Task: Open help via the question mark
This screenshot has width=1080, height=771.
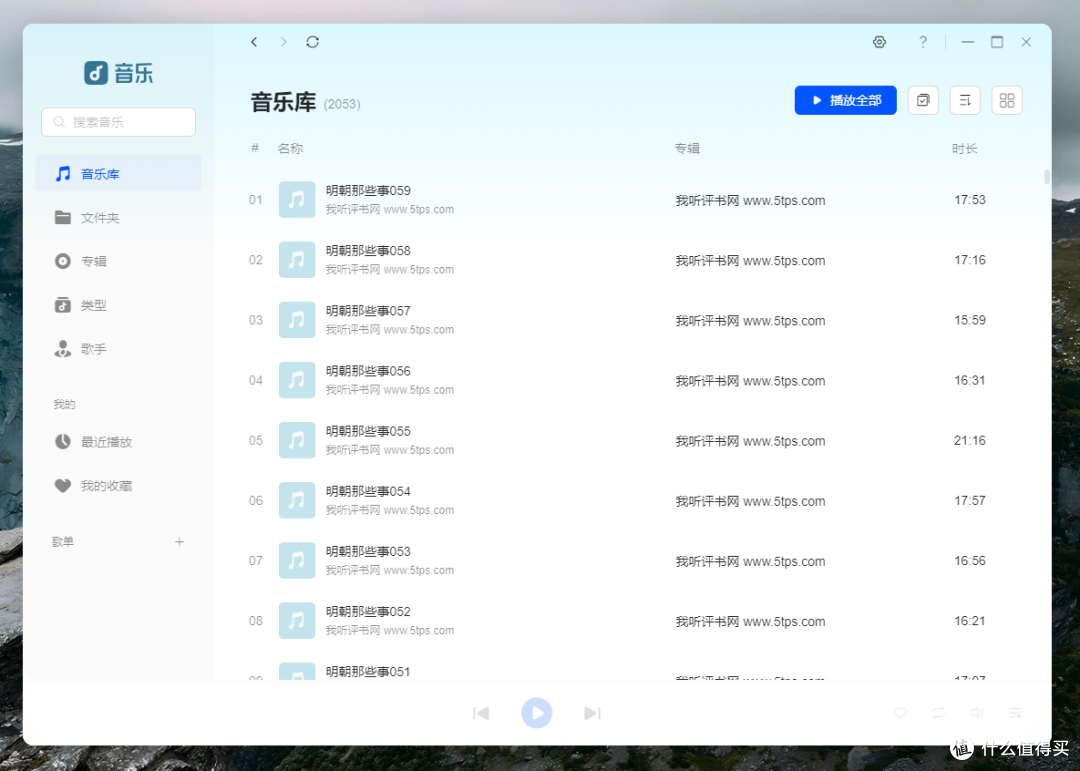Action: pyautogui.click(x=923, y=42)
